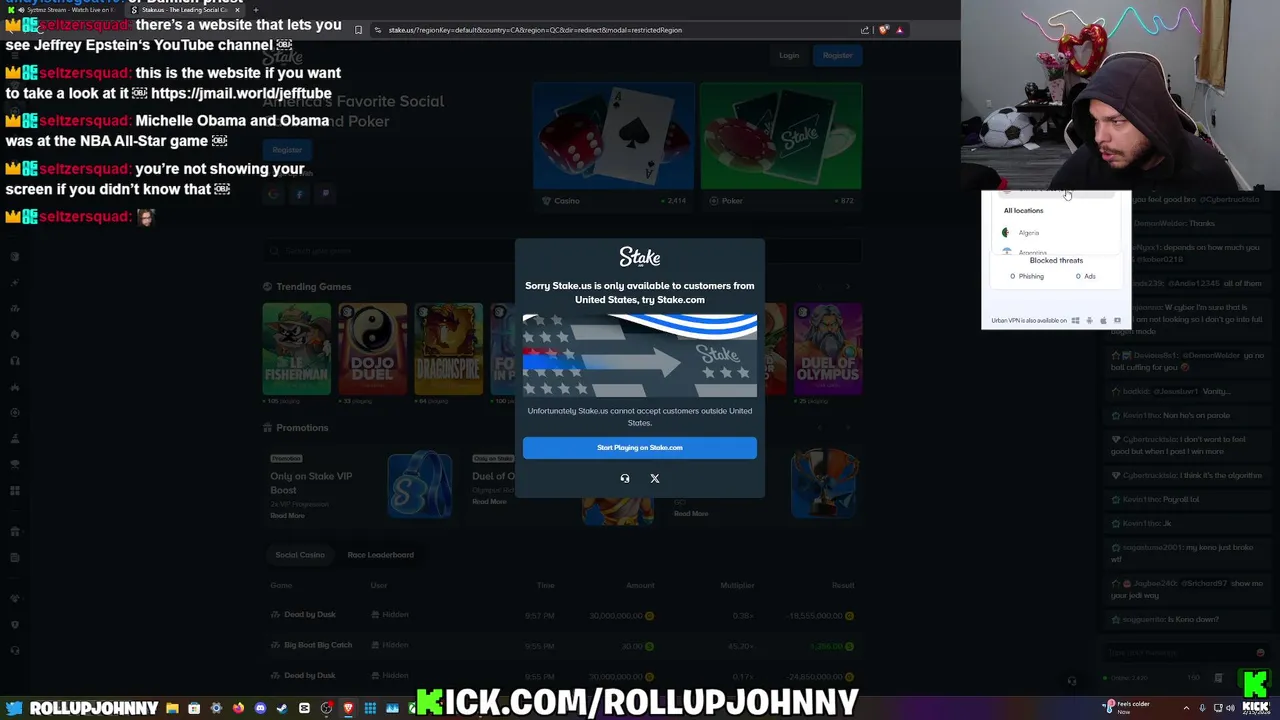Screen dimensions: 1280x720
Task: Click the Trending Games heading
Action: click(314, 287)
